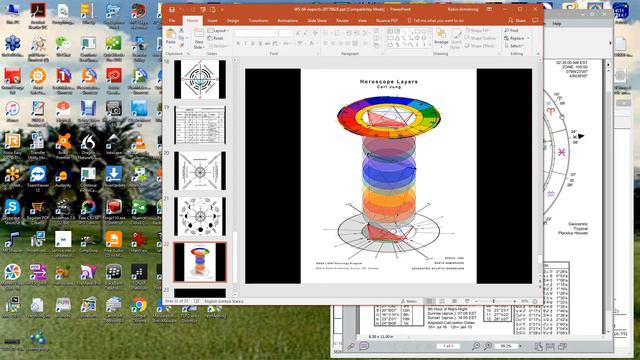
Task: Switch to Slide Sorter view
Action: click(442, 301)
